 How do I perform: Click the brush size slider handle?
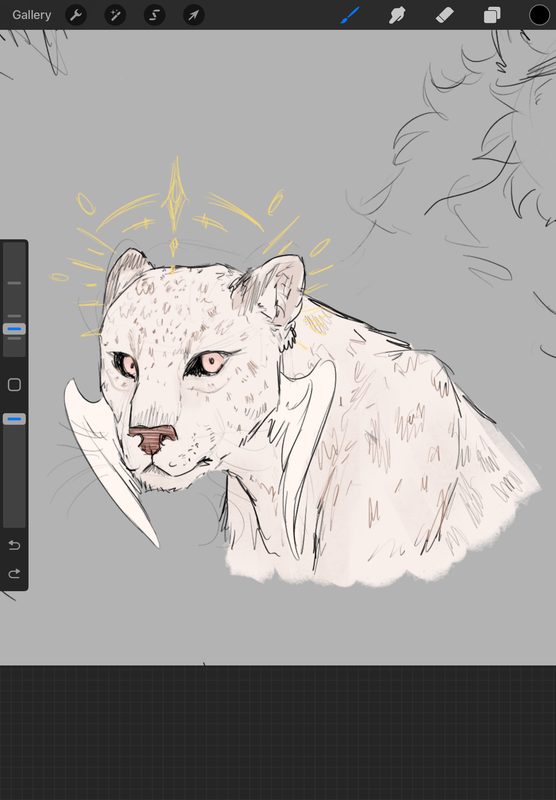point(14,329)
